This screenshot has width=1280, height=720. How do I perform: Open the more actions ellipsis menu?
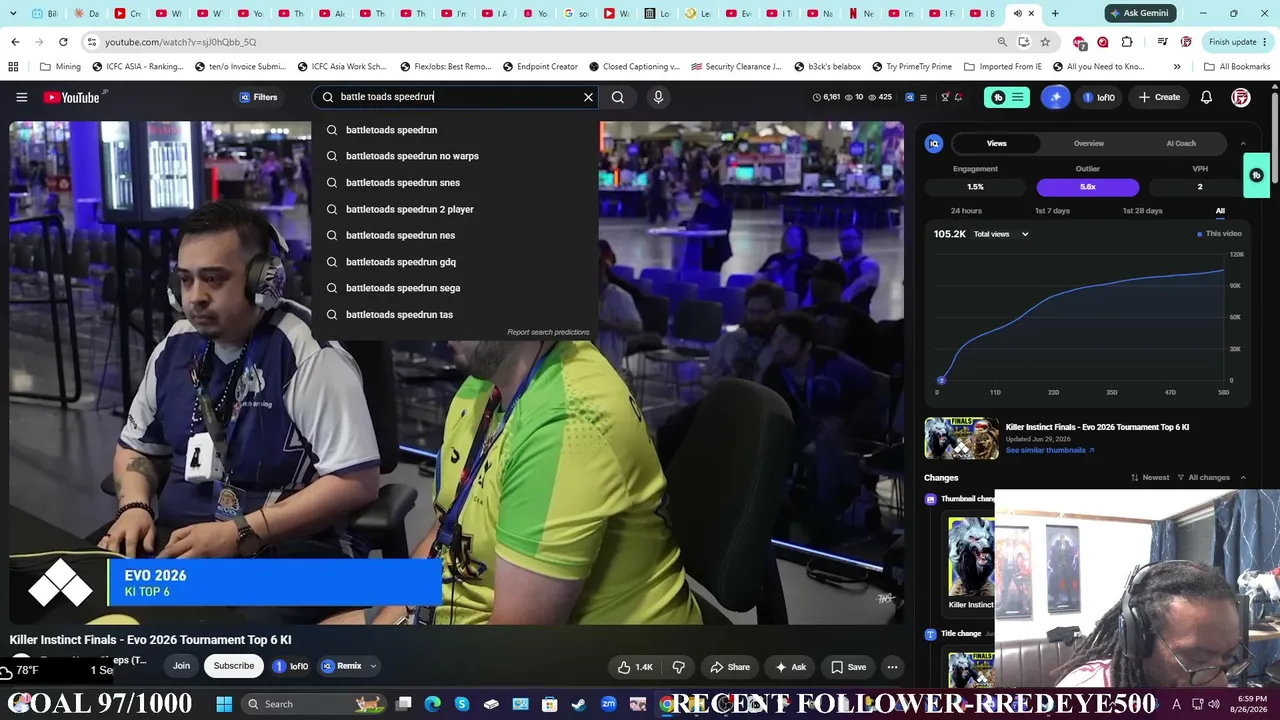click(892, 667)
